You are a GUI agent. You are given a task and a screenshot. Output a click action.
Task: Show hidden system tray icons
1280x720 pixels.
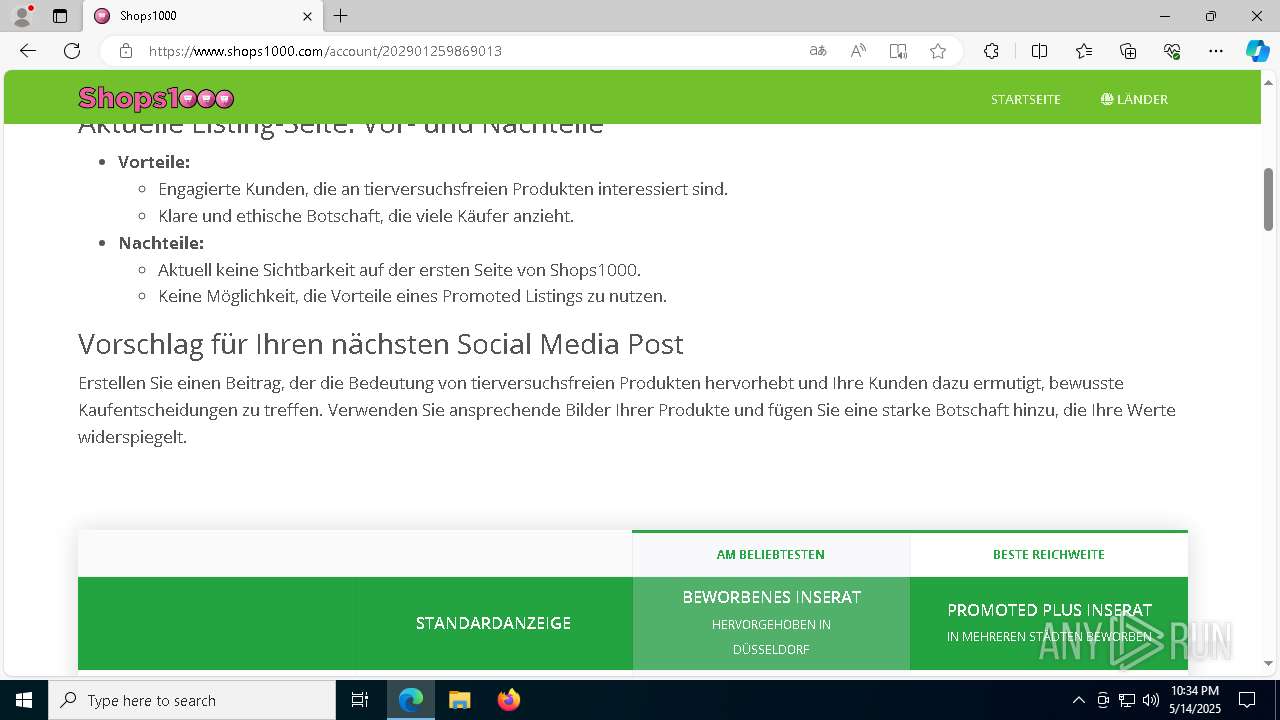point(1078,700)
